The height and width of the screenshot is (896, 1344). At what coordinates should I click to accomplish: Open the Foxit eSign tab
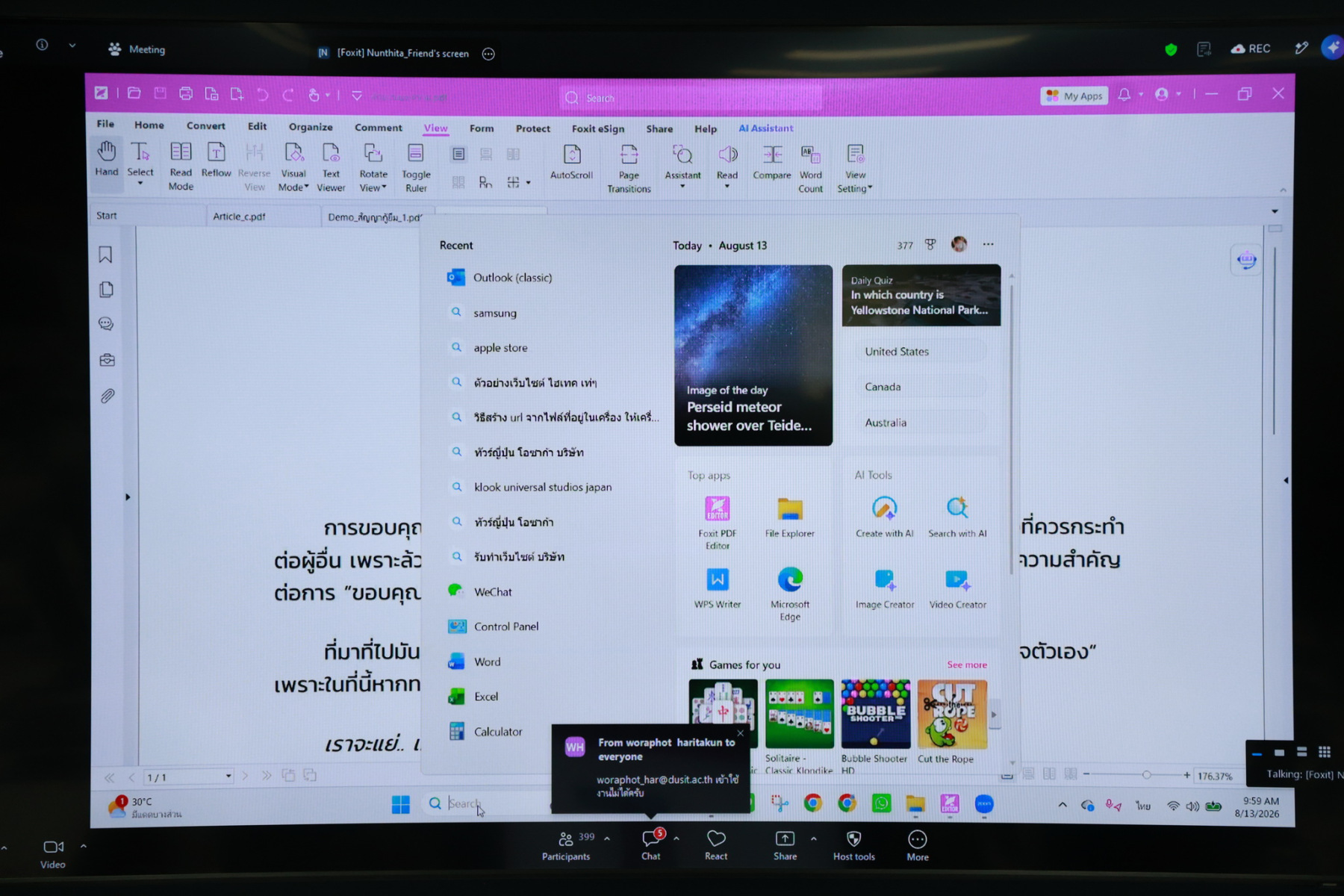point(598,128)
